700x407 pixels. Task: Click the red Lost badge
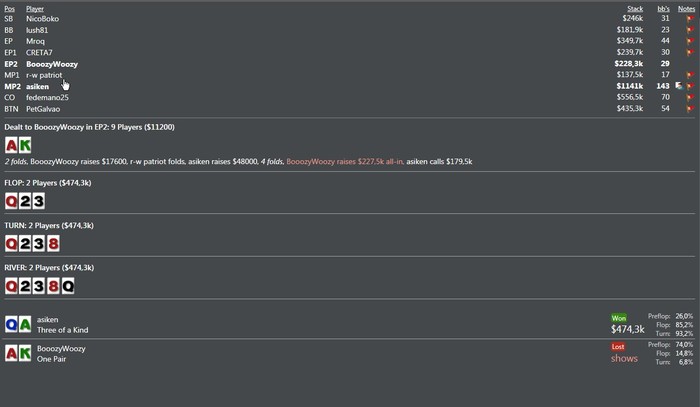618,347
